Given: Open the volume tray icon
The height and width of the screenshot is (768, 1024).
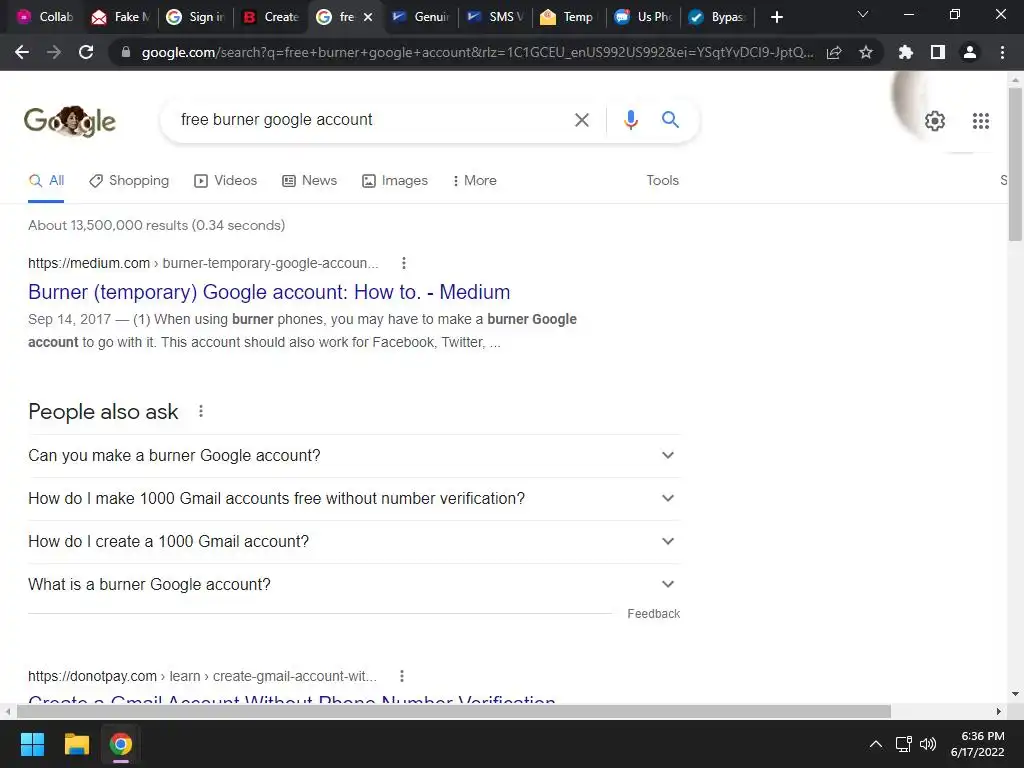Looking at the screenshot, I should [928, 744].
